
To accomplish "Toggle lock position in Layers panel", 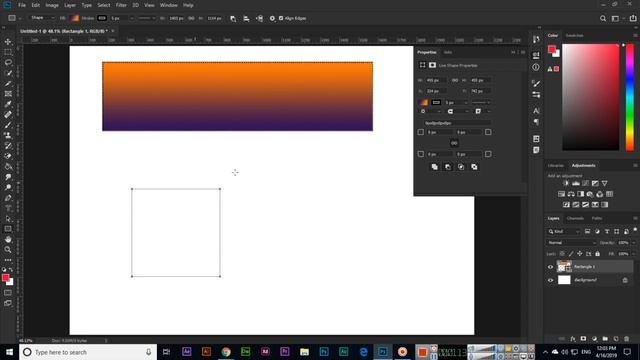I will (x=580, y=254).
